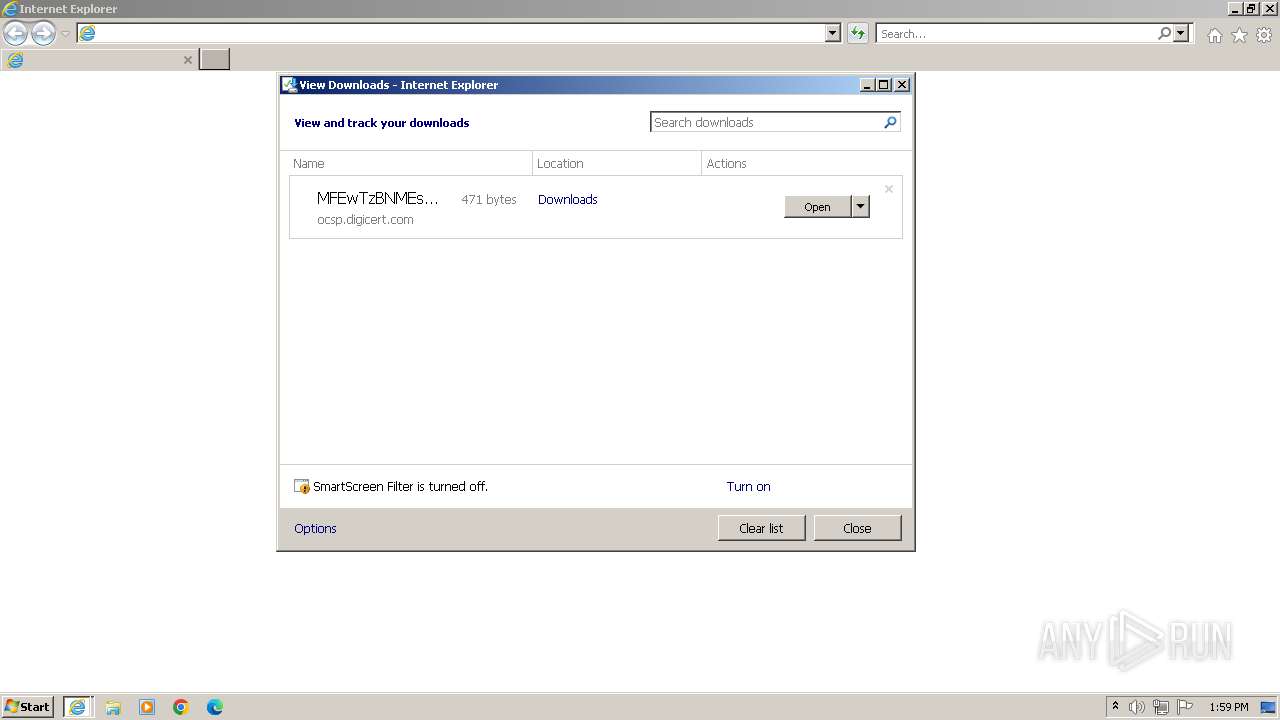Open Favorites with the star icon
Image resolution: width=1280 pixels, height=720 pixels.
(x=1239, y=35)
